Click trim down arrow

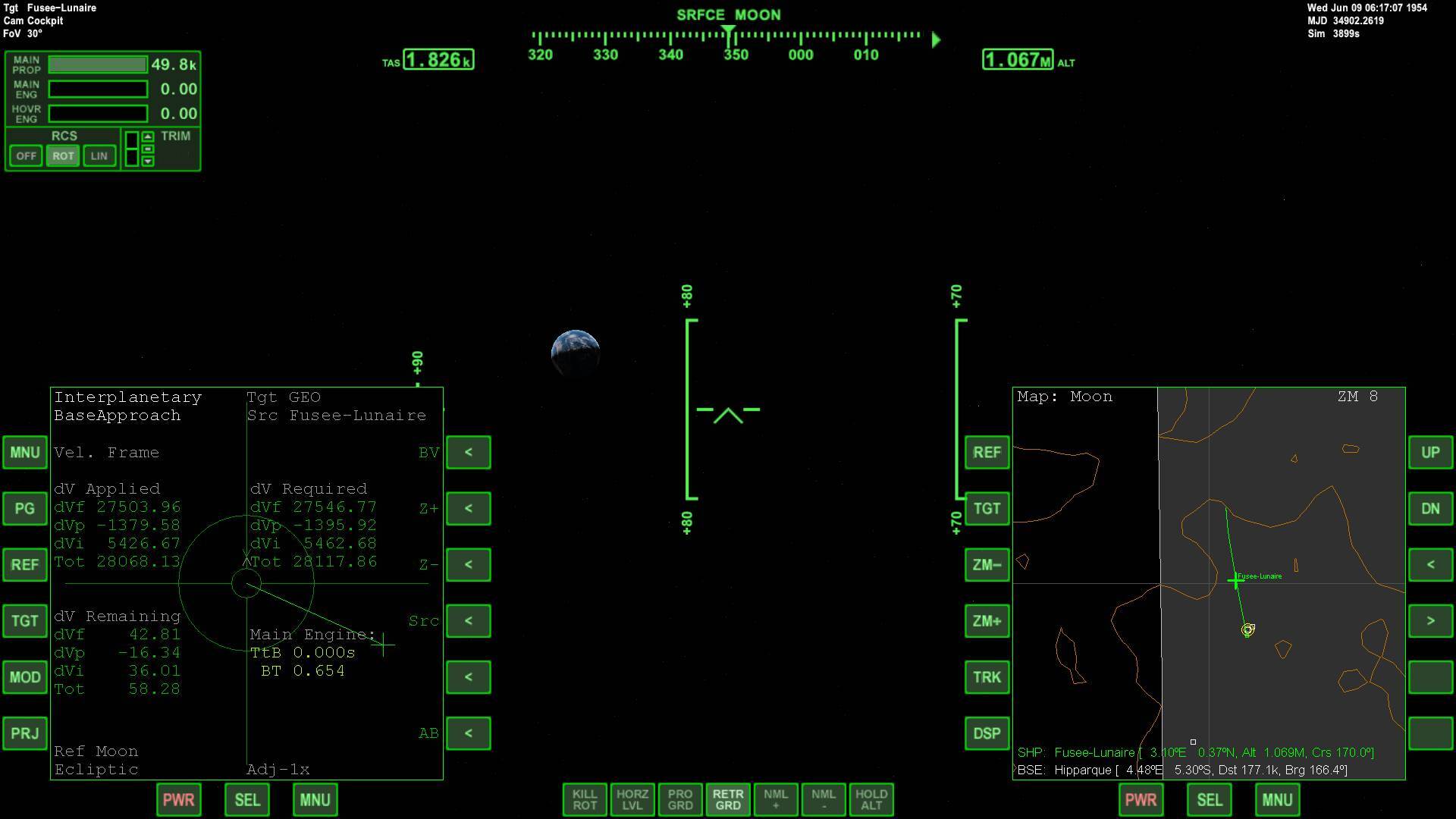148,161
